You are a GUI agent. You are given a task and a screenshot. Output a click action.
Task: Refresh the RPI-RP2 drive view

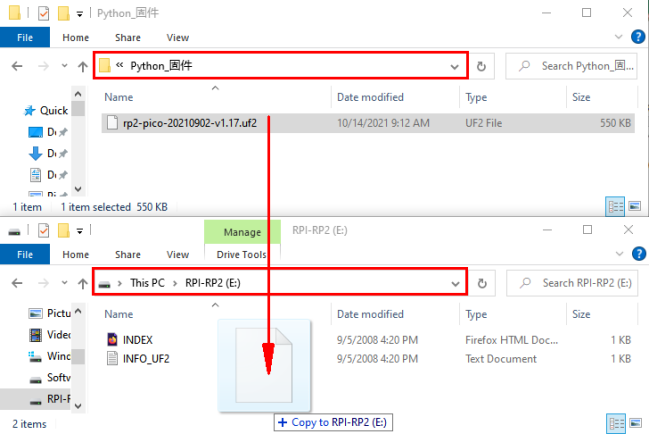482,284
